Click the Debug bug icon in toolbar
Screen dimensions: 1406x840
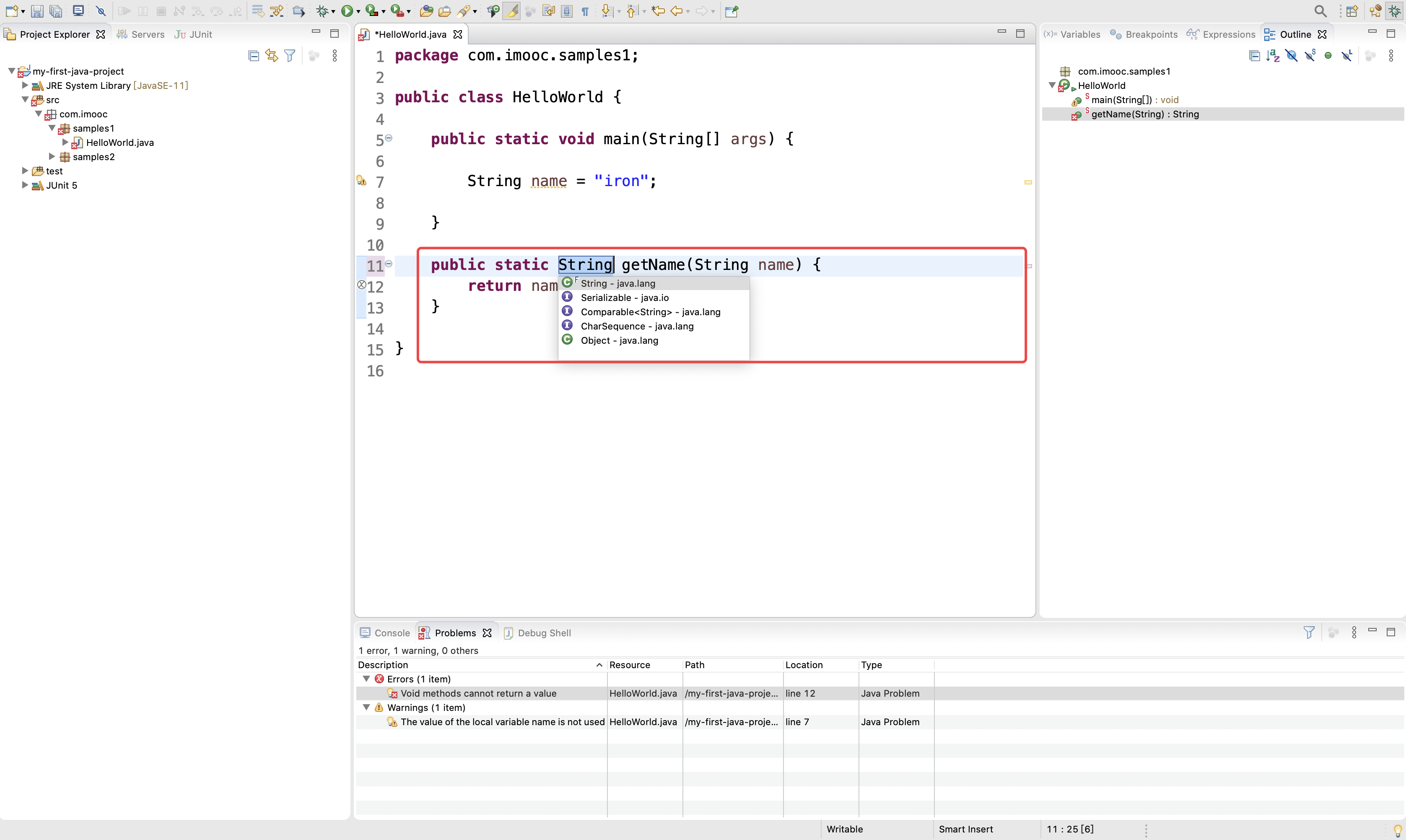tap(322, 11)
